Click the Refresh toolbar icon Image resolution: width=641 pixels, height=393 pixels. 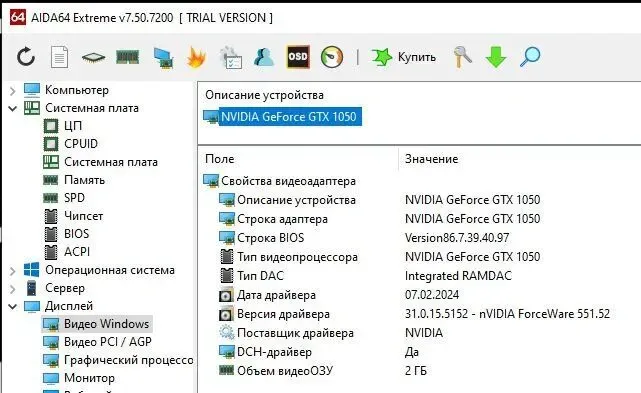click(26, 56)
